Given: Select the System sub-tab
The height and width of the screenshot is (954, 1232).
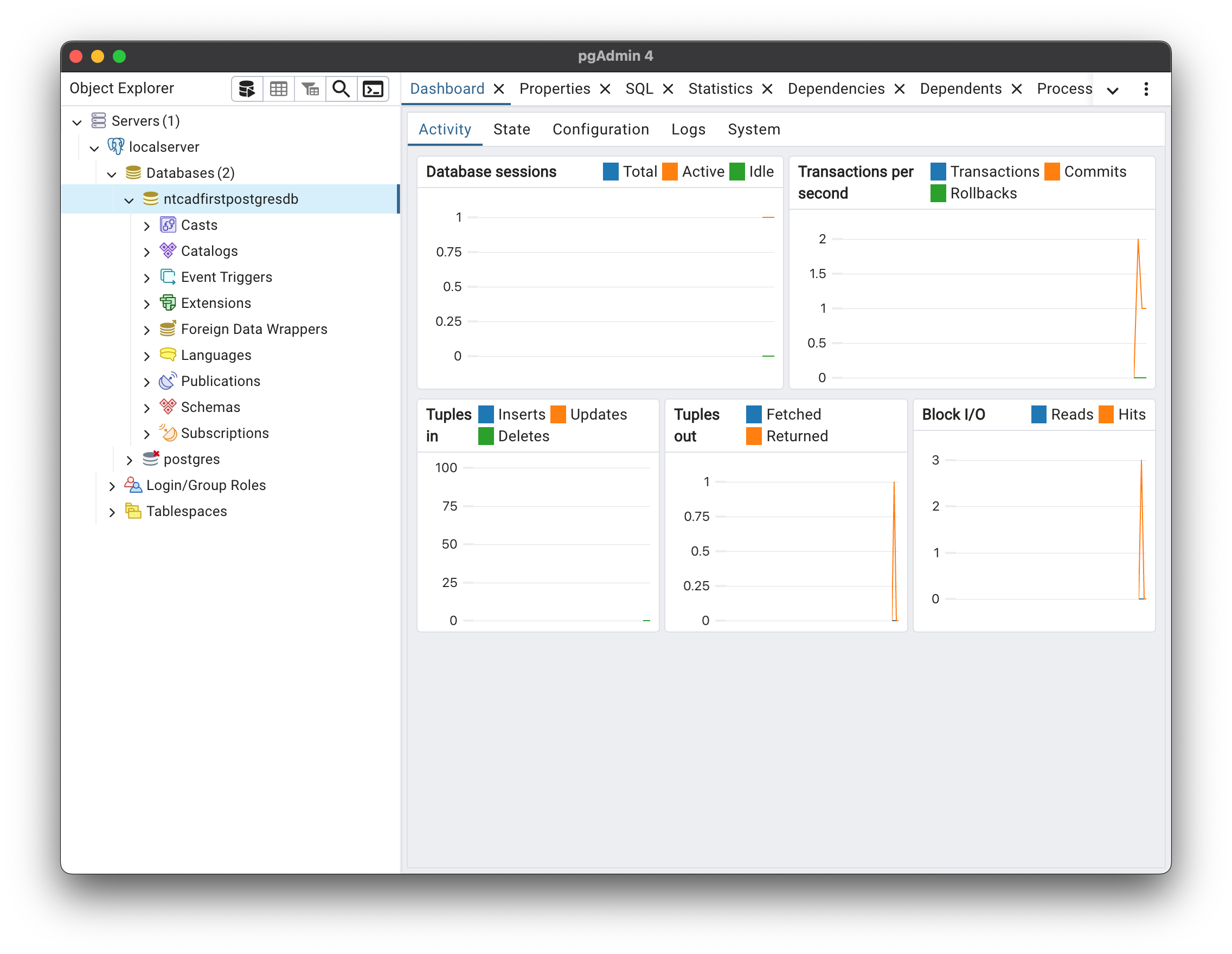Looking at the screenshot, I should pos(754,129).
